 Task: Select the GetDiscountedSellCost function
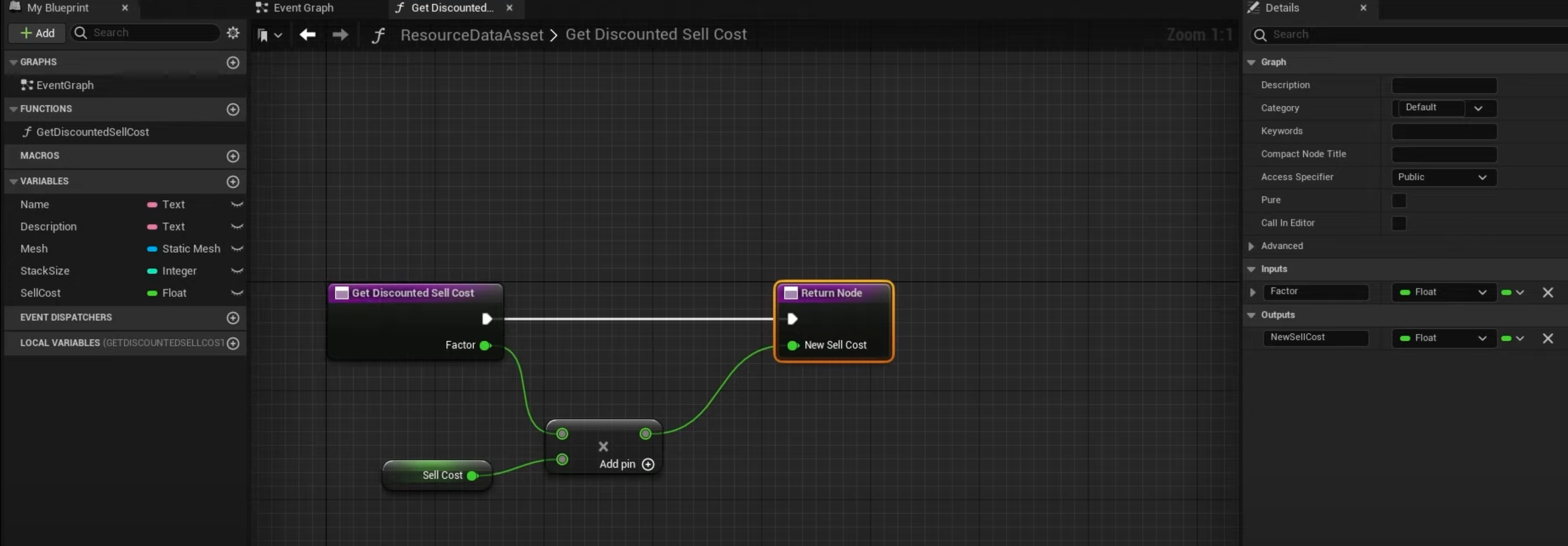tap(93, 132)
